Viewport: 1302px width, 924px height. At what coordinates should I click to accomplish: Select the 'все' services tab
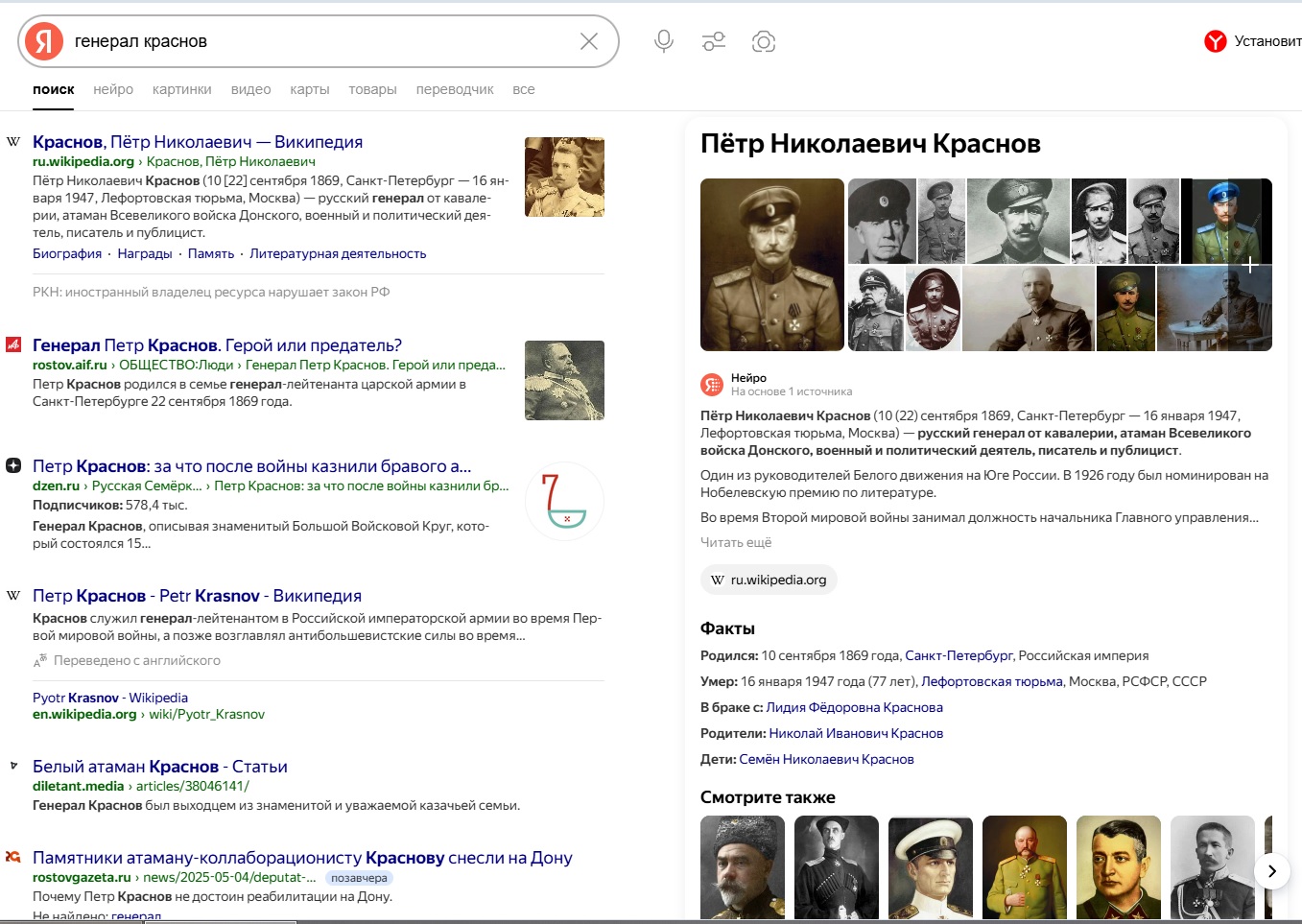coord(523,89)
